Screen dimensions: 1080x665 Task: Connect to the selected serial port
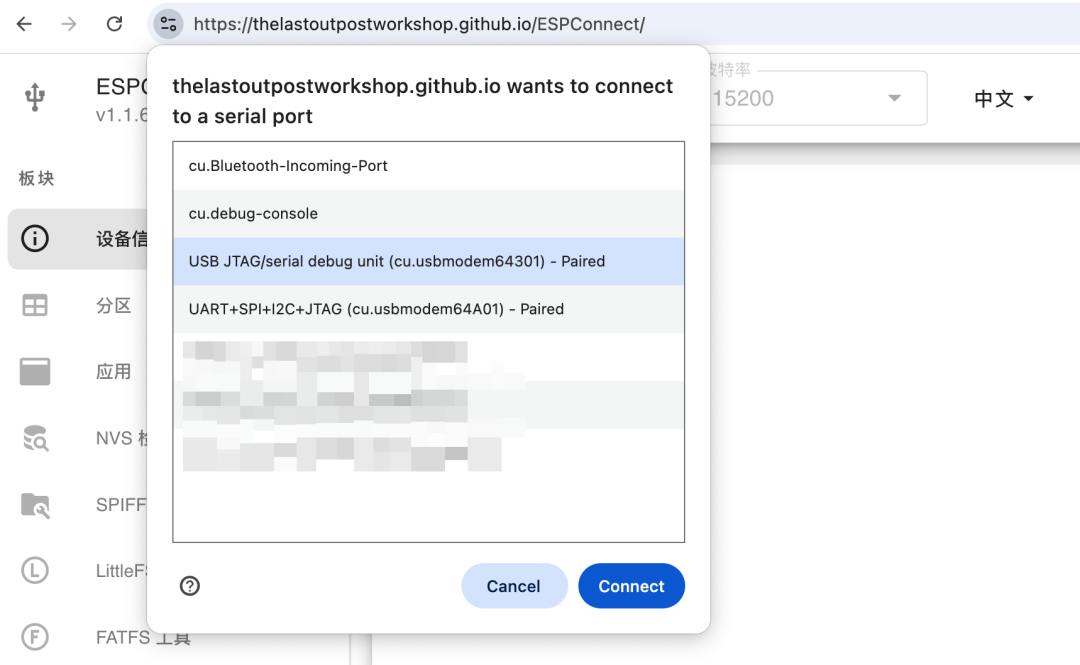point(632,586)
